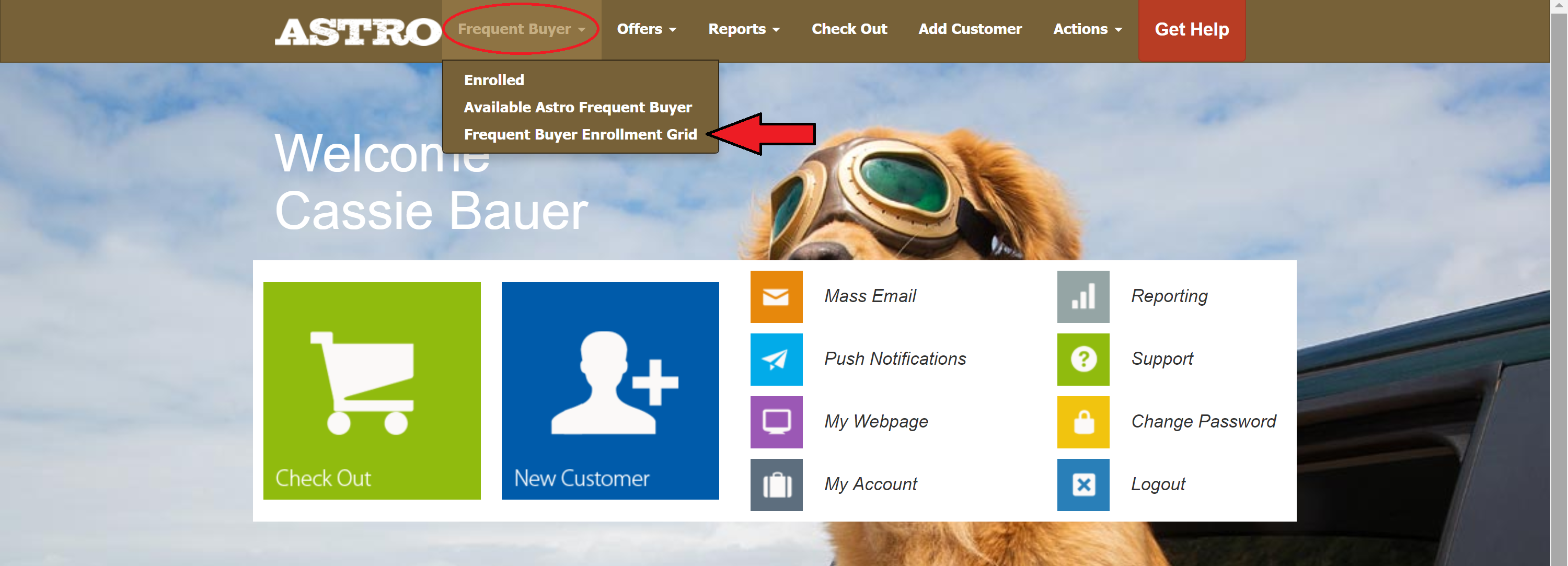
Task: Click the blue Push Notifications paper plane icon
Action: pyautogui.click(x=776, y=359)
